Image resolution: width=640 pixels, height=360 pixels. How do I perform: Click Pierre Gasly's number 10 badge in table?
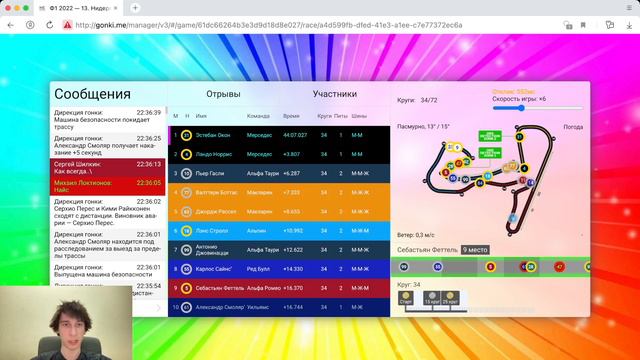click(x=186, y=173)
